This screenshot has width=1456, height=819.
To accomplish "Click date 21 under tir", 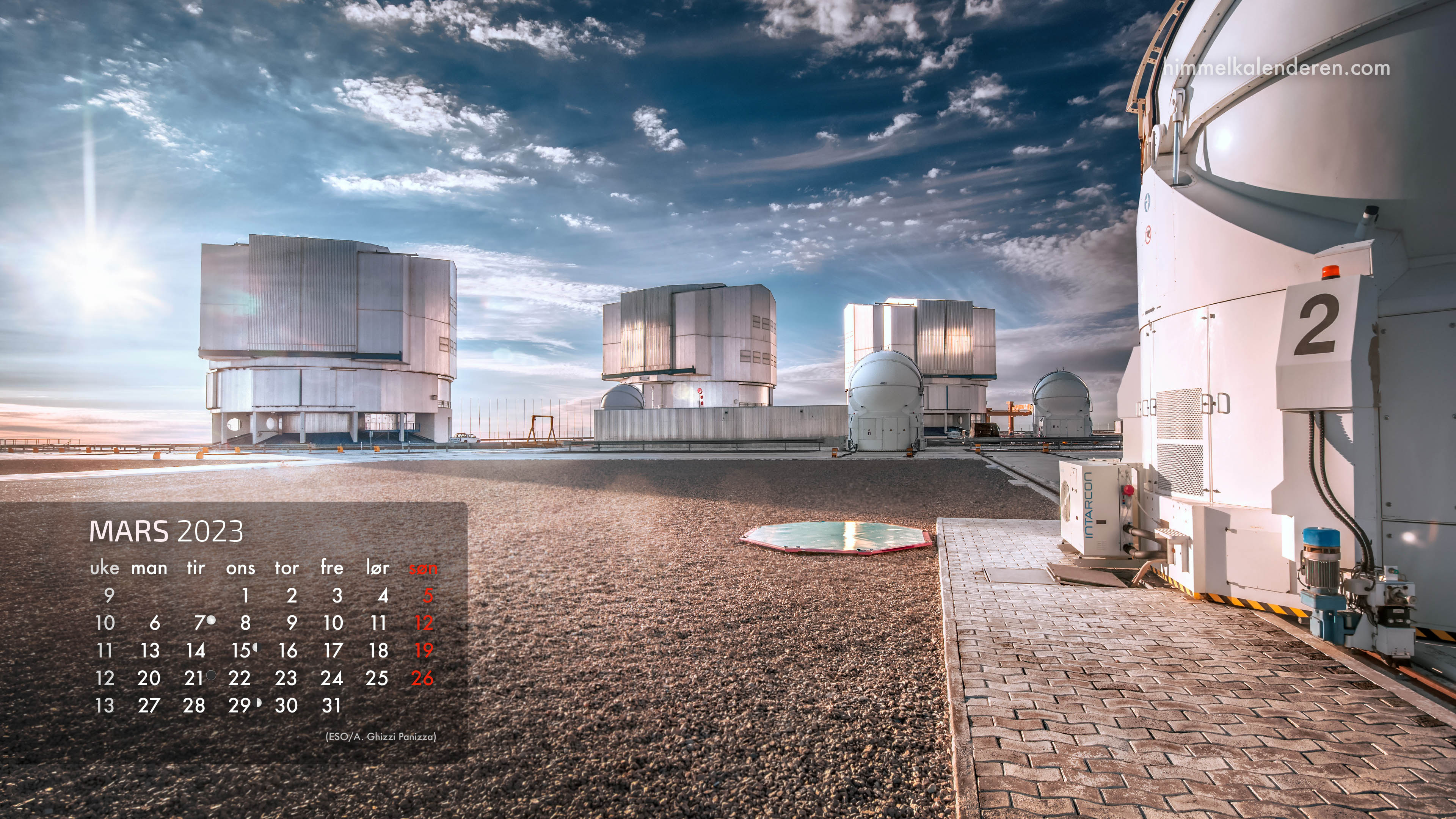I will [194, 678].
